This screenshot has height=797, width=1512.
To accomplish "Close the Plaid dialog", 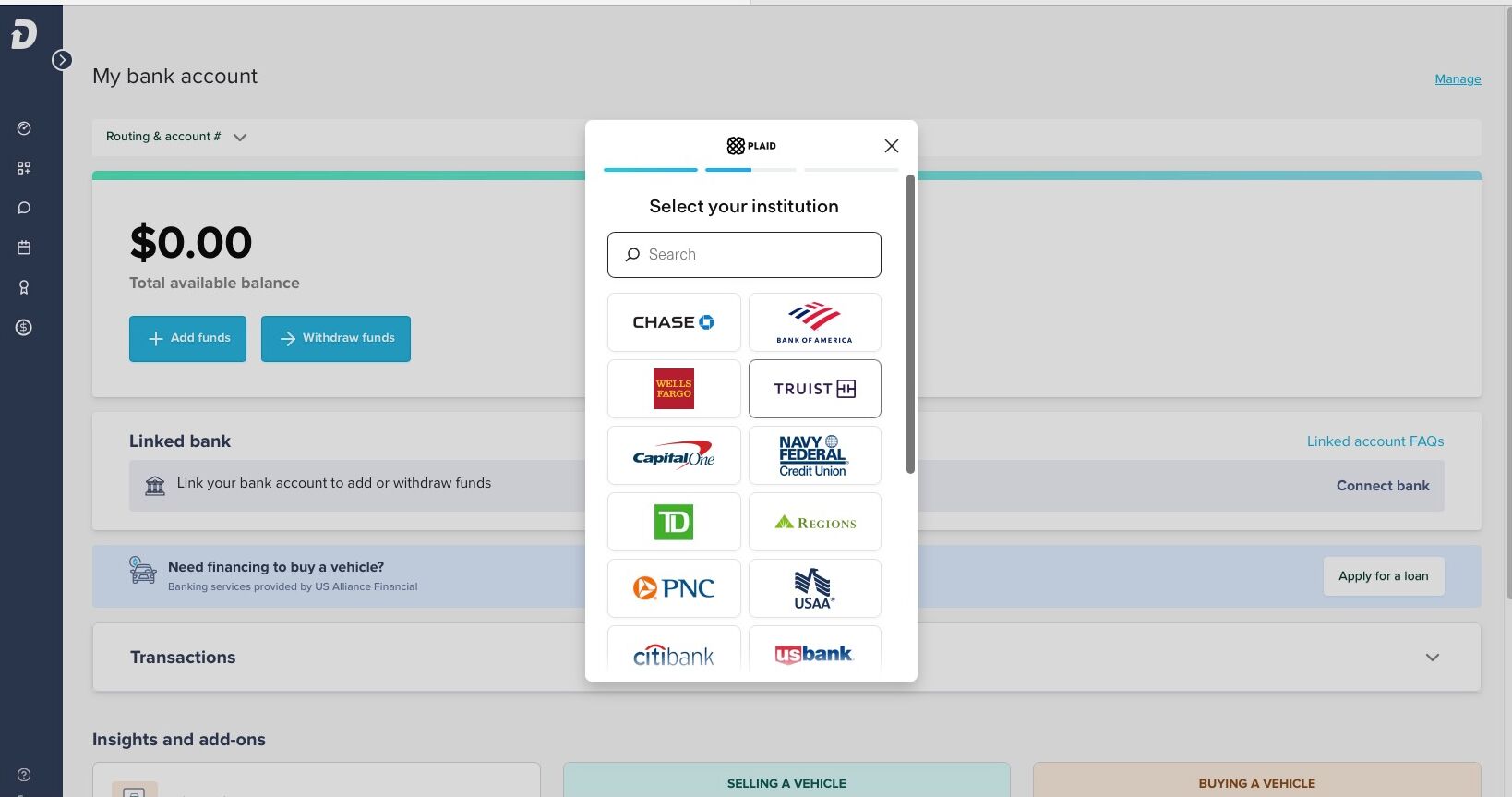I will click(892, 146).
